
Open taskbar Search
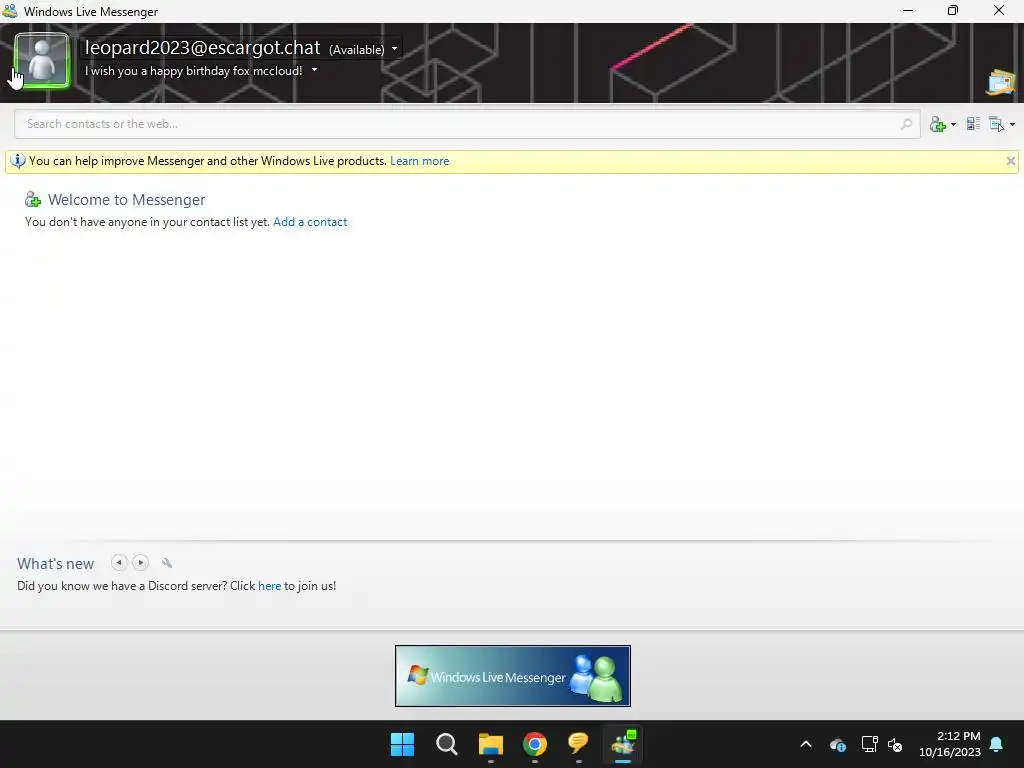pyautogui.click(x=447, y=744)
